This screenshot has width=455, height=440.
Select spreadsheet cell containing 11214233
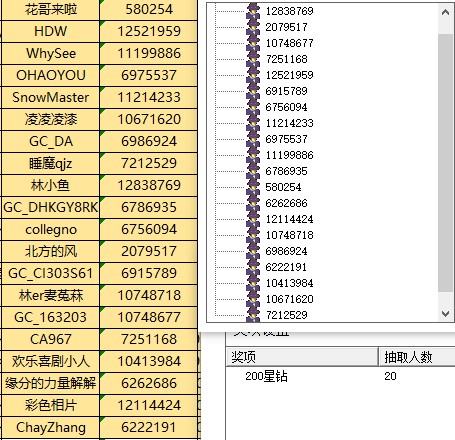tap(149, 97)
